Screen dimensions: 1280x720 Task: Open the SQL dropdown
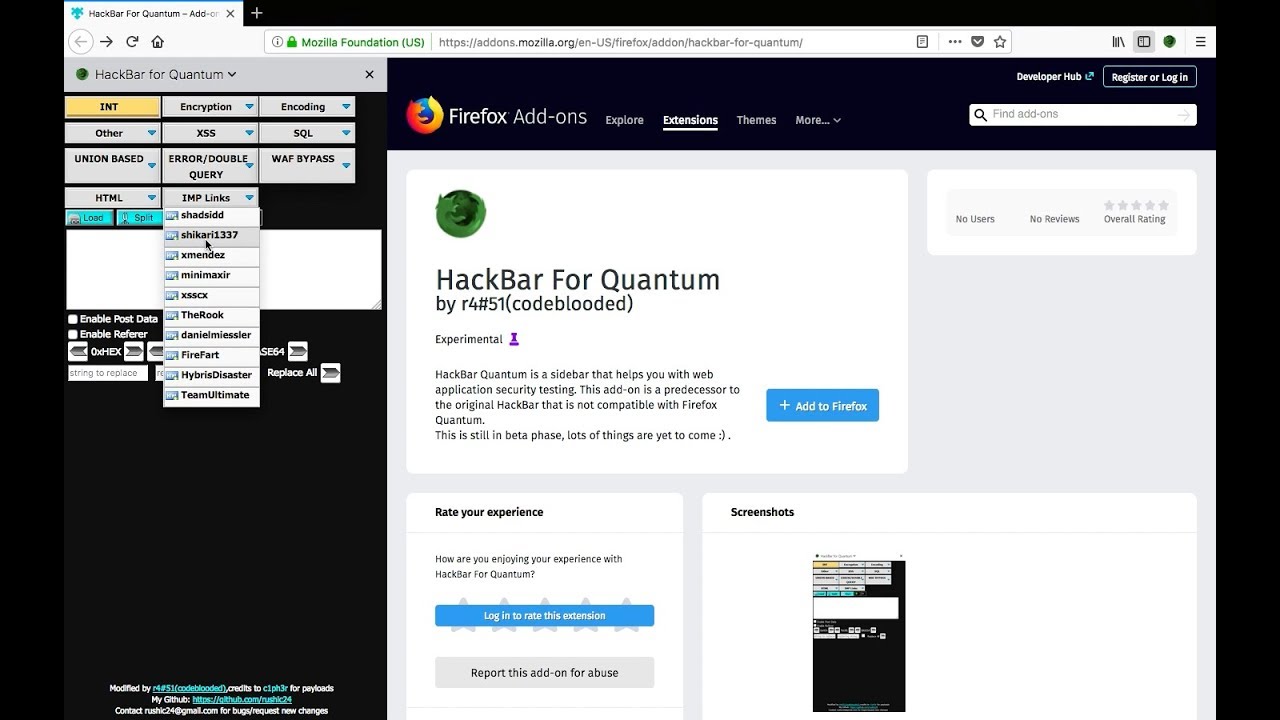307,133
